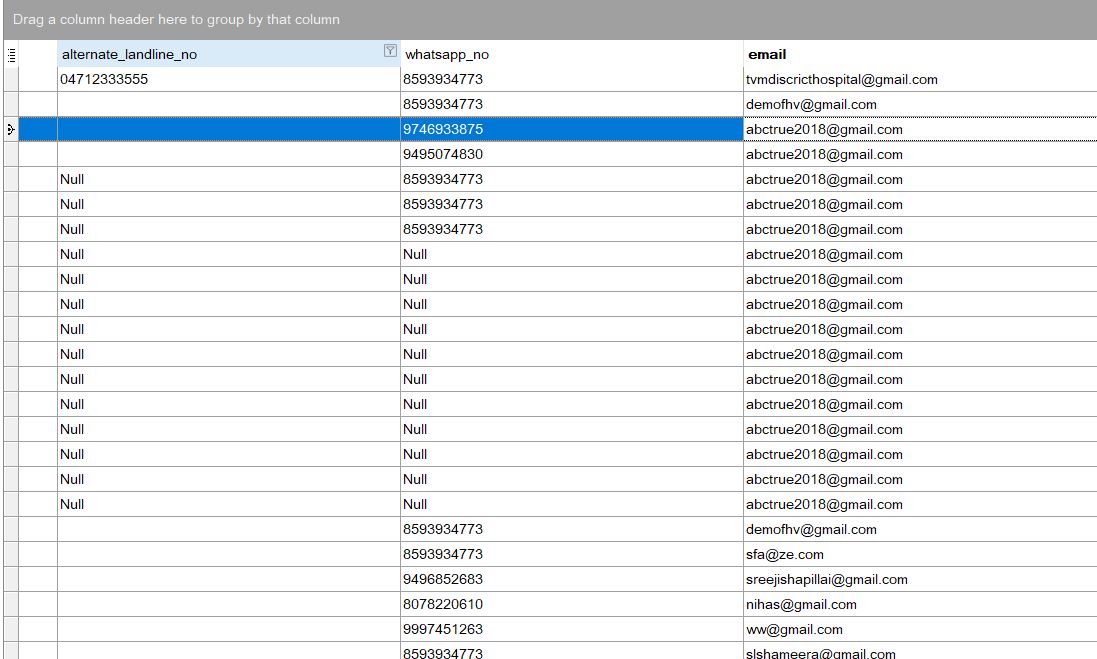Click abctrue2018@gmail.com in the 9746933875 row
Screen dimensions: 1097x659
point(920,129)
